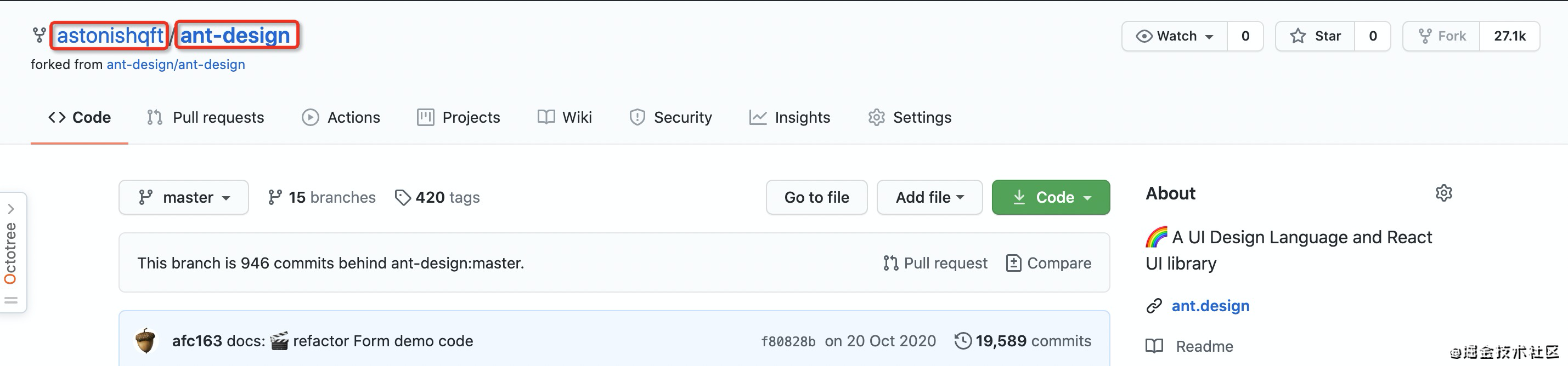Switch to the Pull requests tab
This screenshot has width=1568, height=366.
coord(206,117)
